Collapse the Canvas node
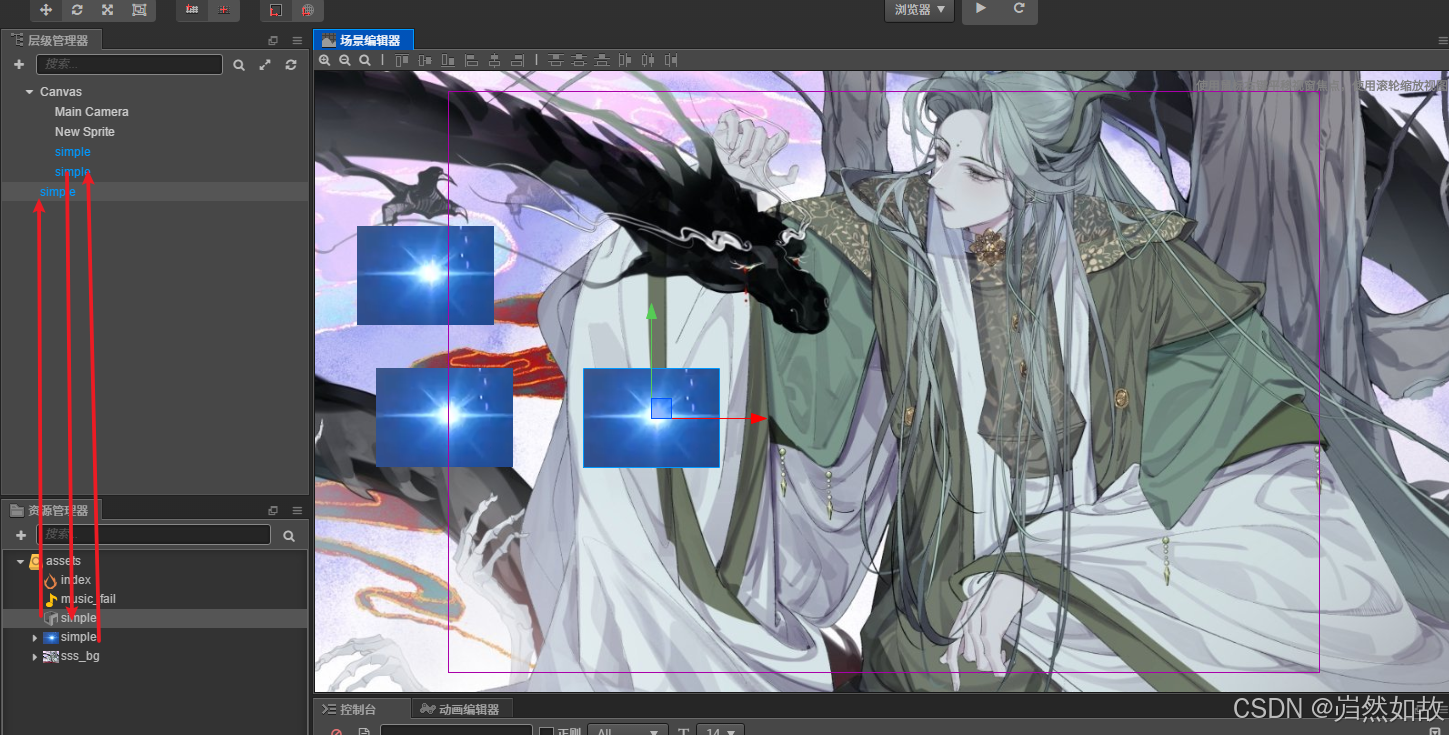1449x735 pixels. (30, 92)
